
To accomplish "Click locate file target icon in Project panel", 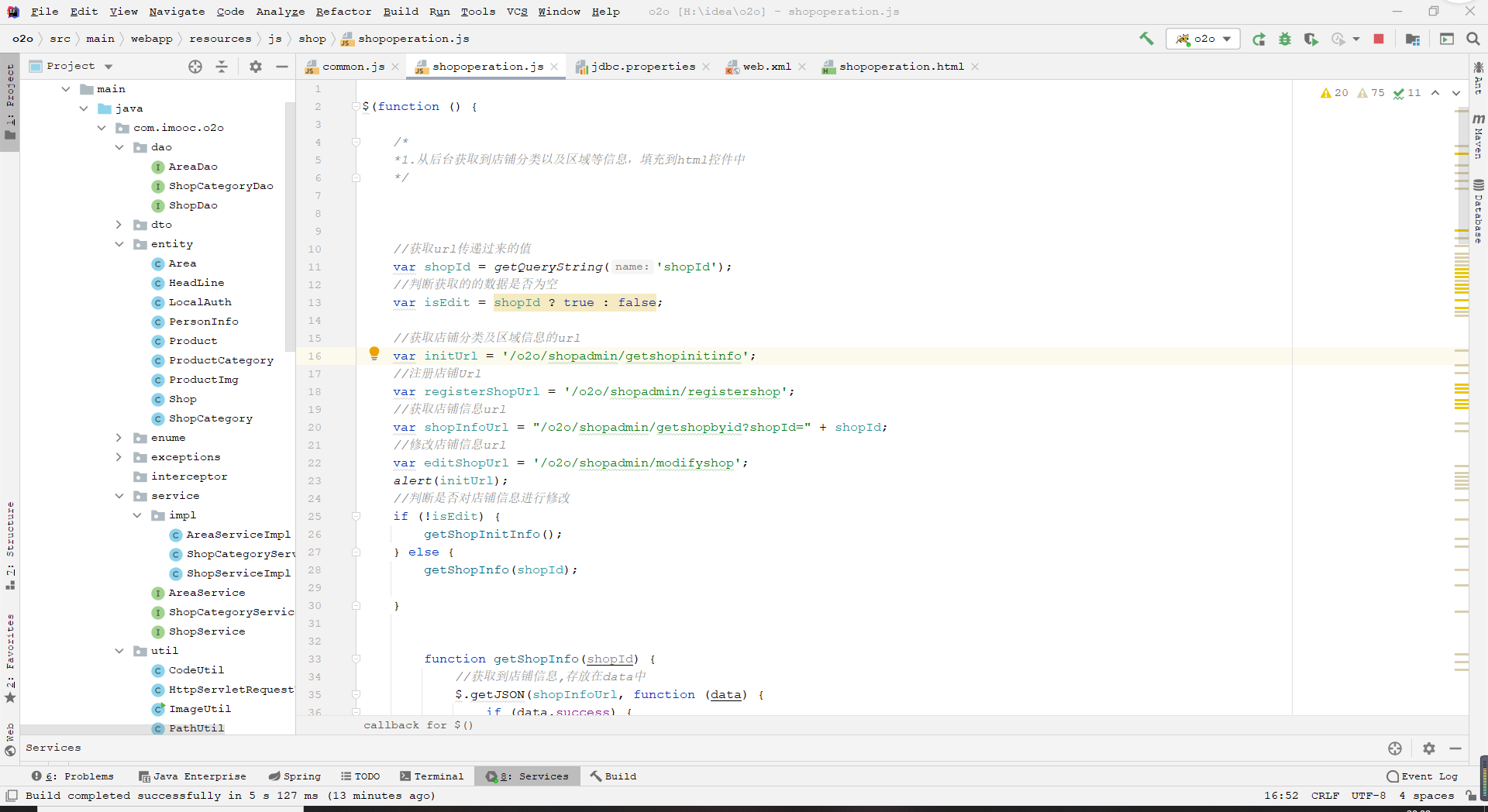I will pos(195,67).
